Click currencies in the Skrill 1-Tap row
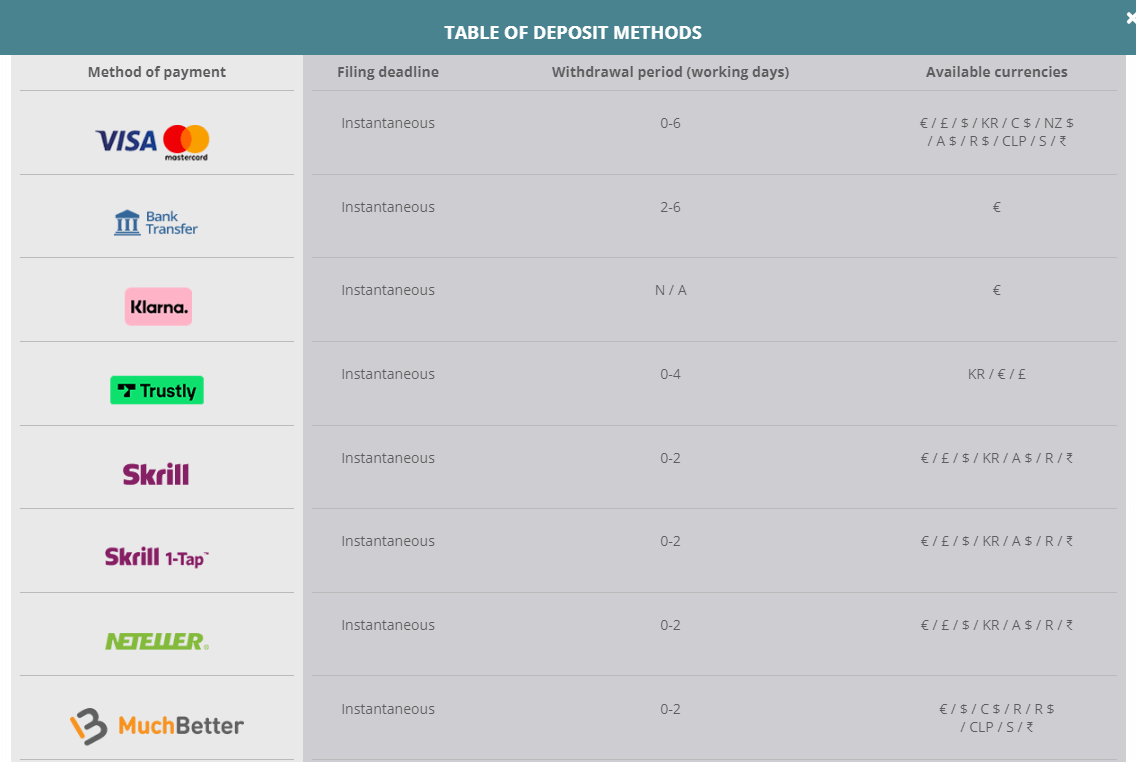Image resolution: width=1136 pixels, height=762 pixels. point(996,541)
